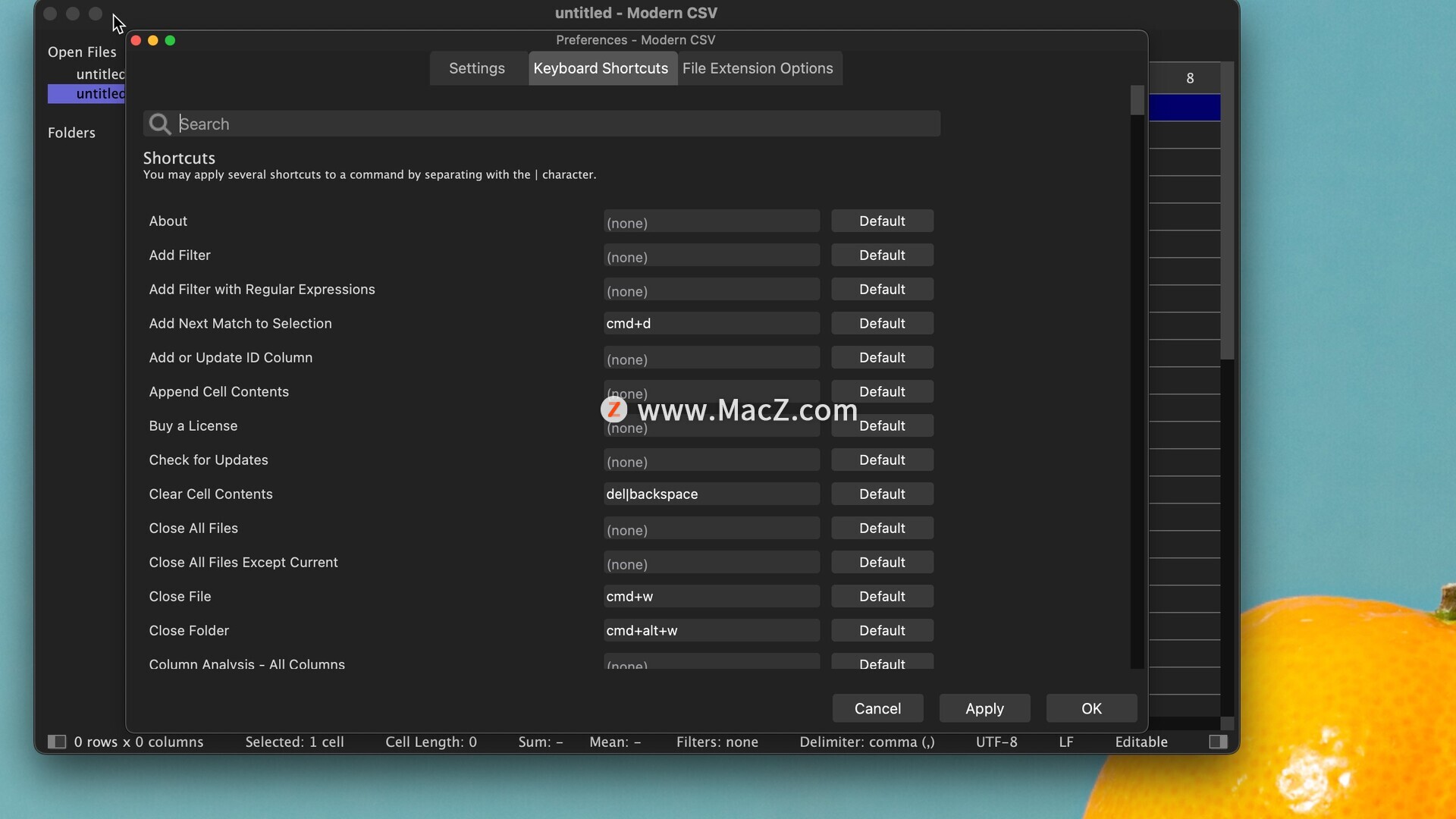This screenshot has width=1456, height=819.
Task: Click the main window vertical scrollbar
Action: (1227, 211)
